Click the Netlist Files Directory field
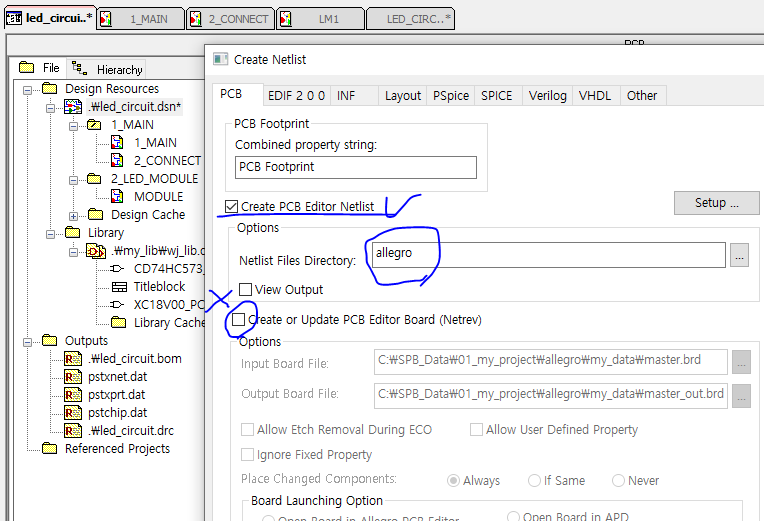The height and width of the screenshot is (521, 764). click(549, 255)
